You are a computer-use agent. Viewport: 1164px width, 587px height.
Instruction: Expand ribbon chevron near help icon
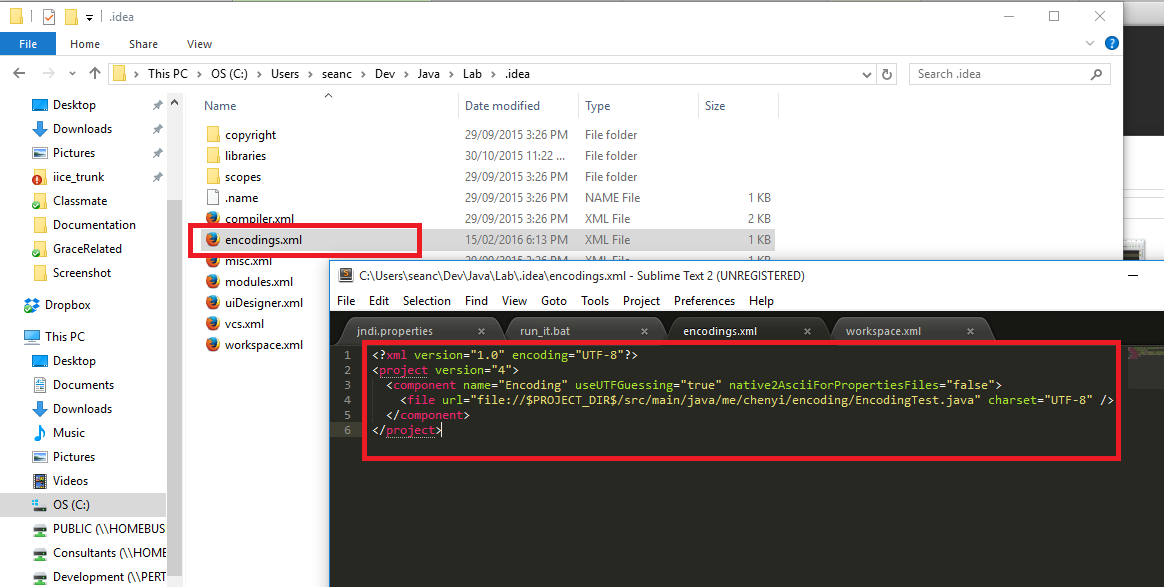point(1090,43)
